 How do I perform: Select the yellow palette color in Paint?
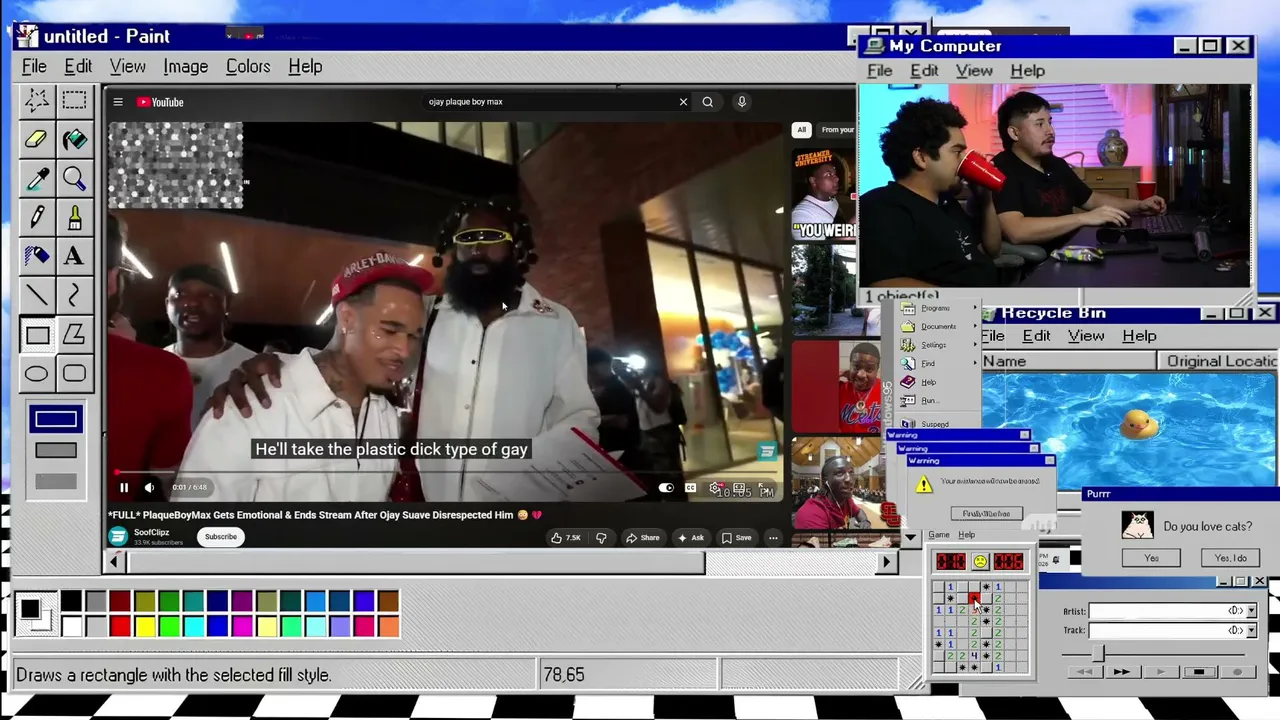pyautogui.click(x=144, y=627)
